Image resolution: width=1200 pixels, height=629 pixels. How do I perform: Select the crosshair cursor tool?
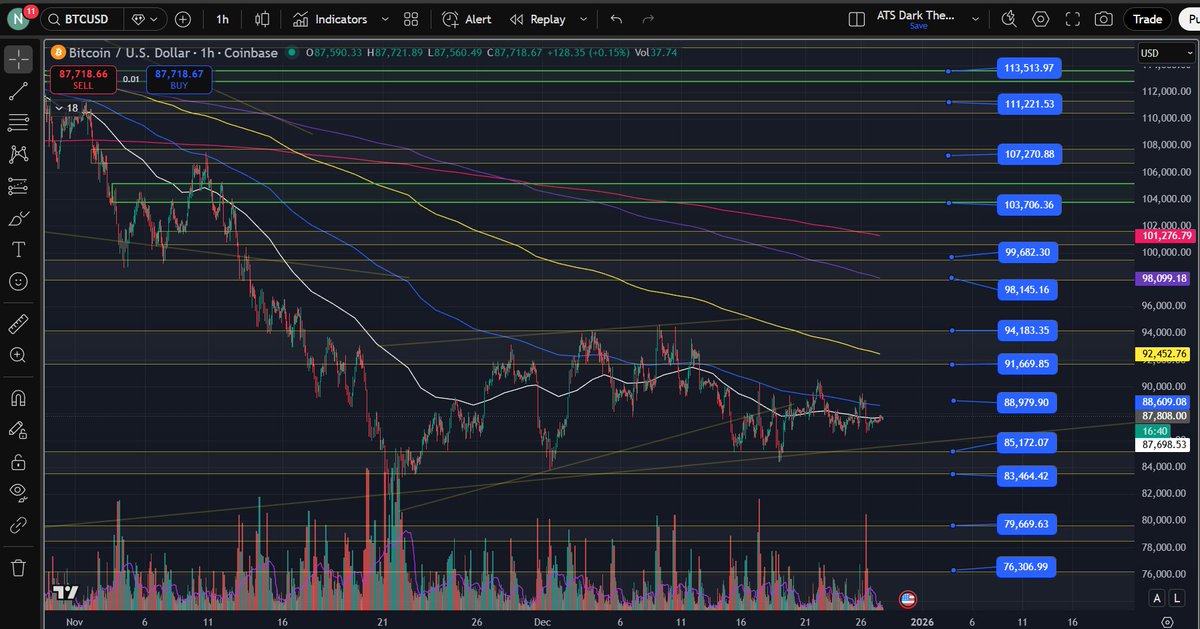18,59
